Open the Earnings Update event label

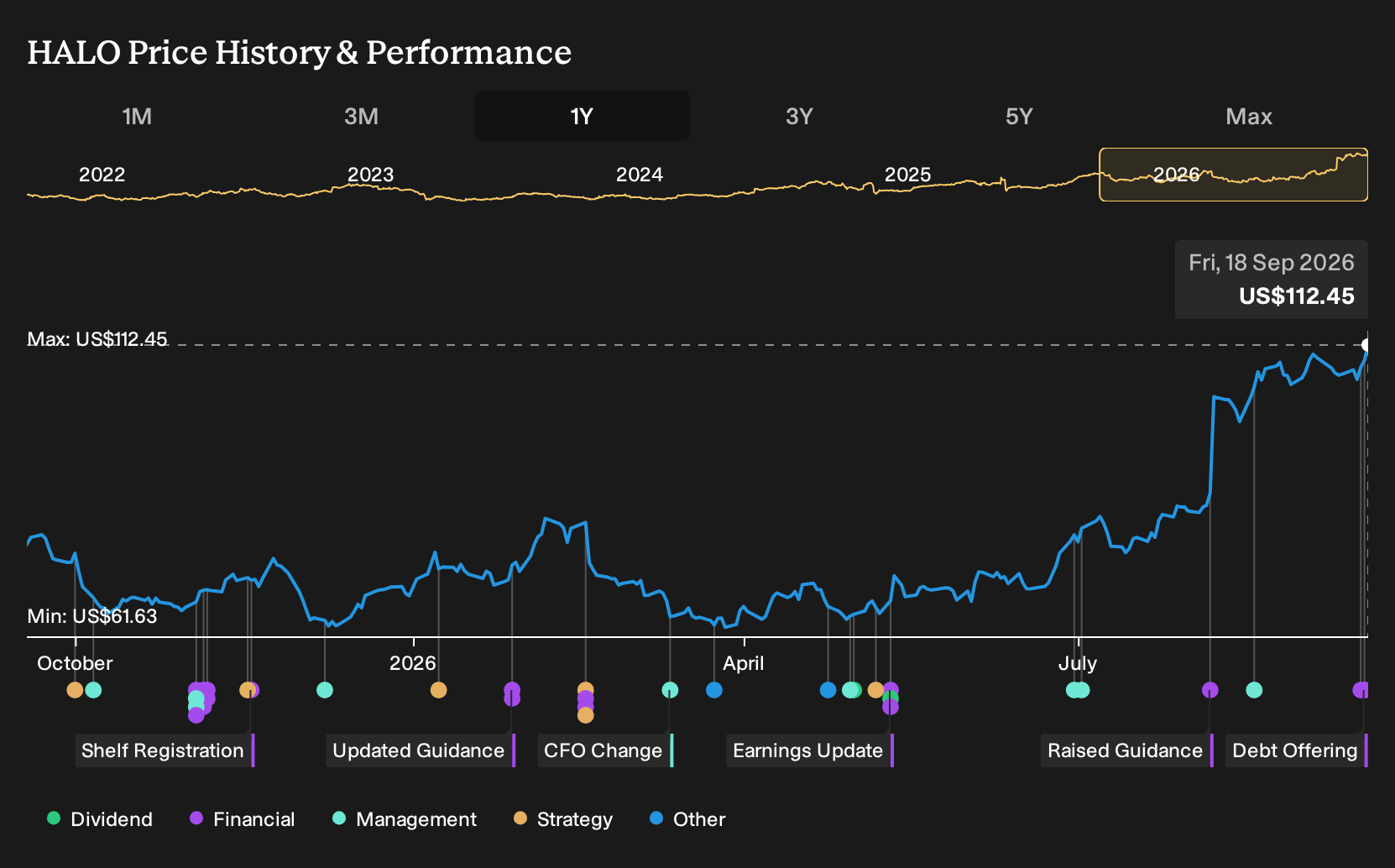(810, 750)
